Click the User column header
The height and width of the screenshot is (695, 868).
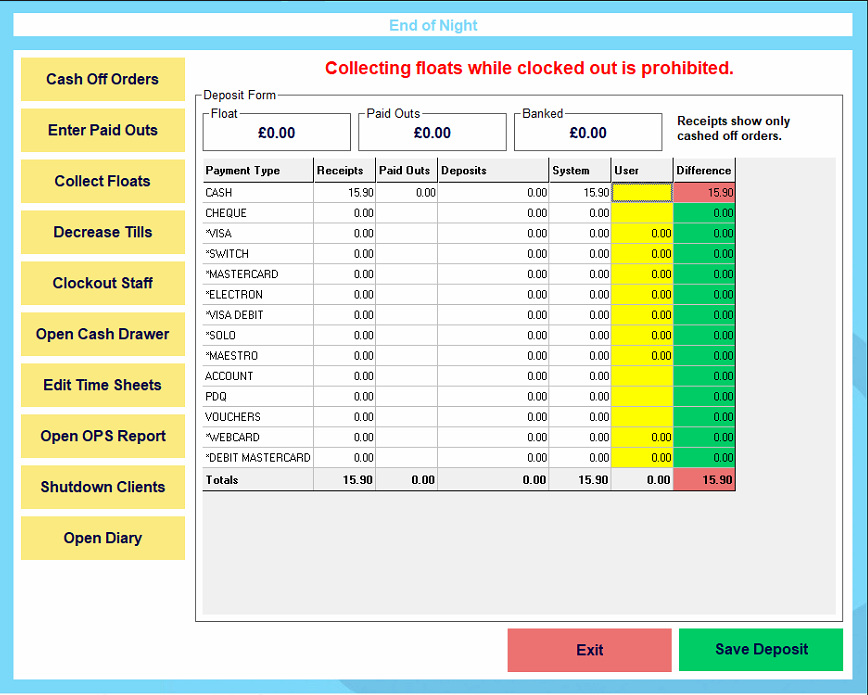pos(642,171)
